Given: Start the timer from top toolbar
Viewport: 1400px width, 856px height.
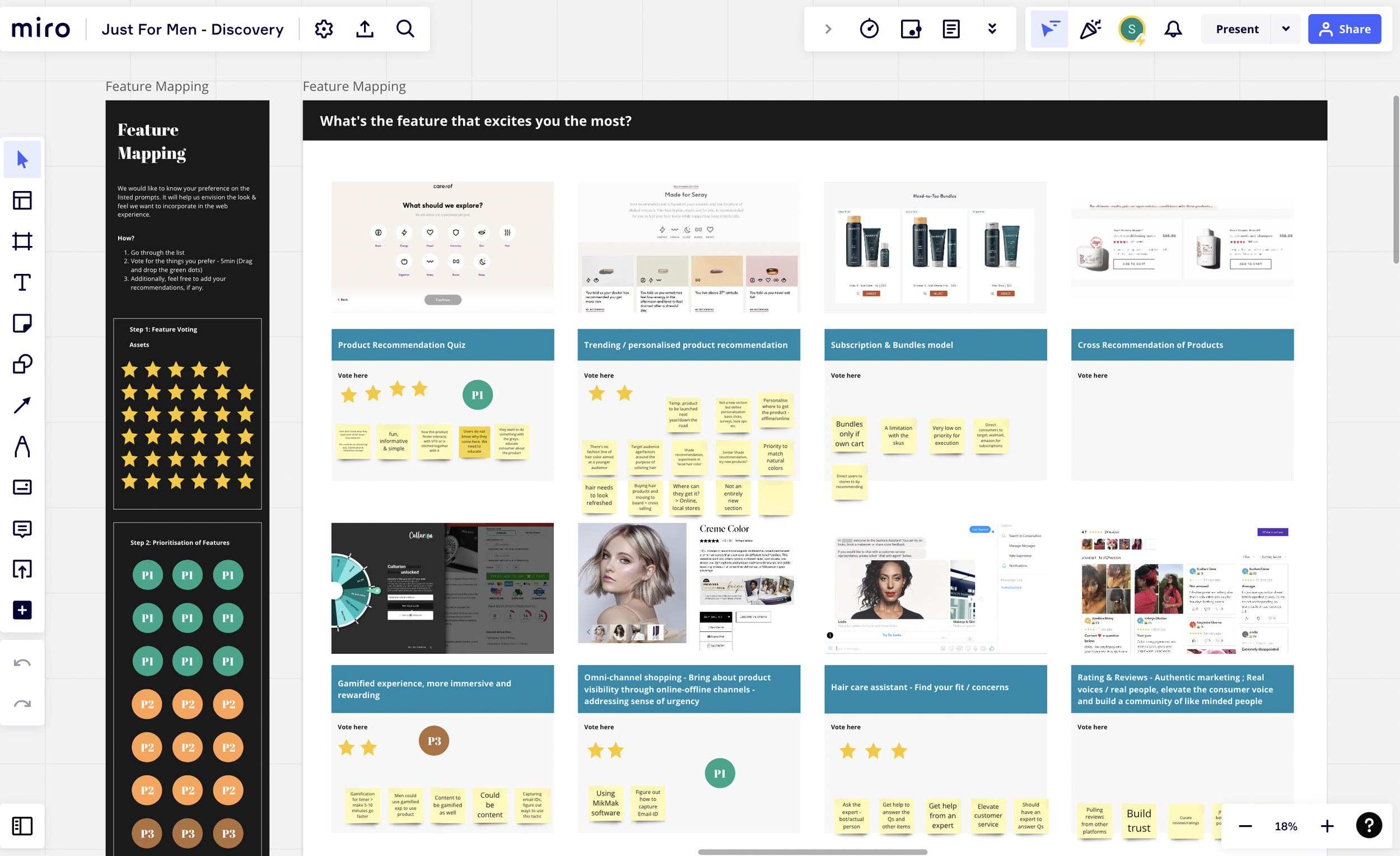Looking at the screenshot, I should click(x=869, y=29).
